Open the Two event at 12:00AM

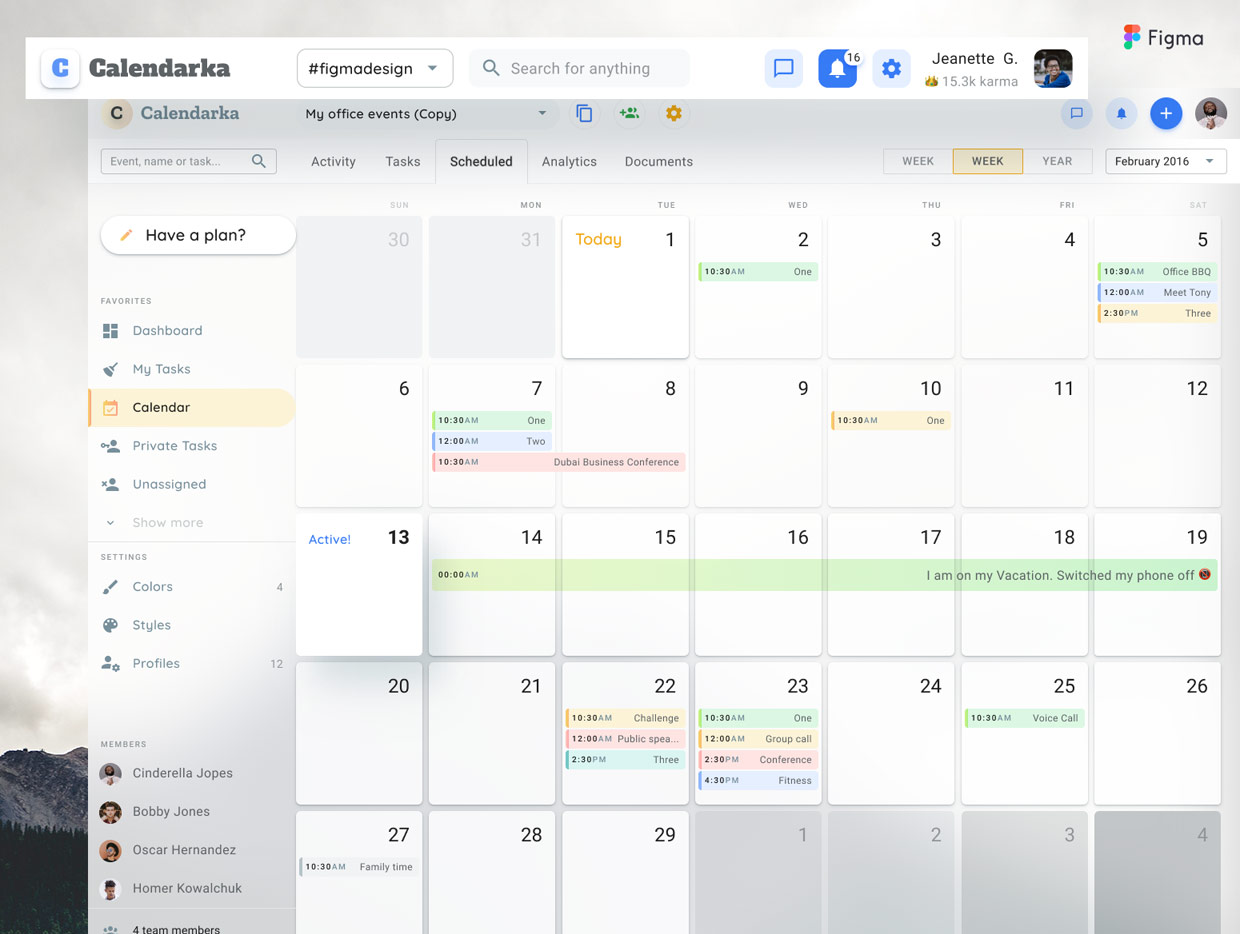pos(492,441)
